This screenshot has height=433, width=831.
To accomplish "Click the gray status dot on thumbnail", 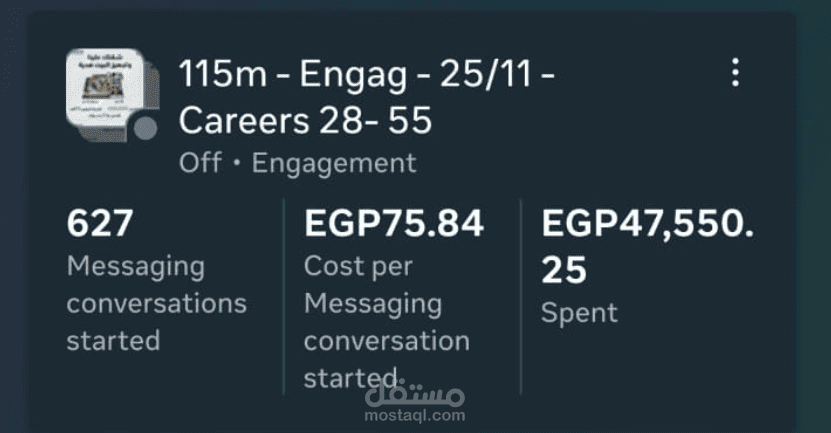I will pos(145,129).
